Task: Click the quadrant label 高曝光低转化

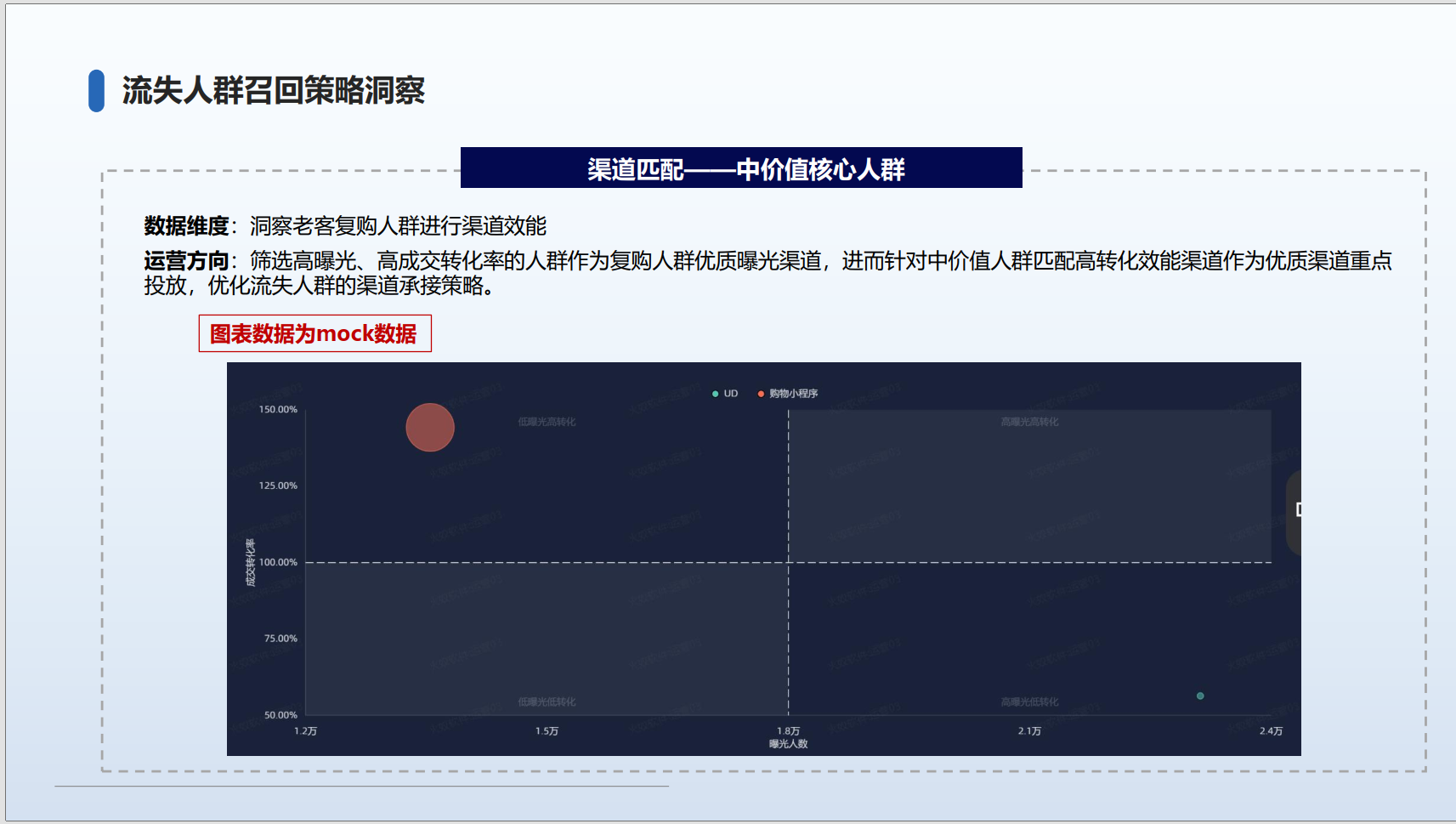Action: point(1030,702)
